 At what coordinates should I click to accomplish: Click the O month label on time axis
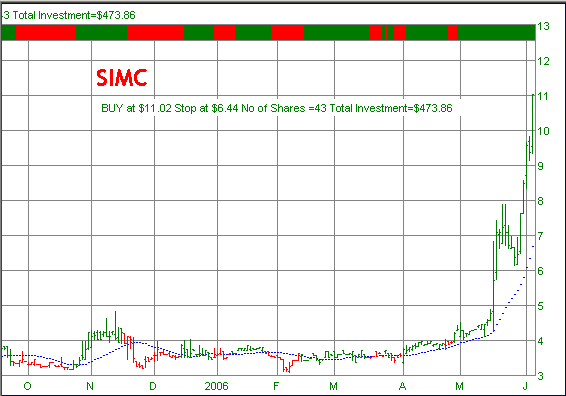tap(27, 386)
